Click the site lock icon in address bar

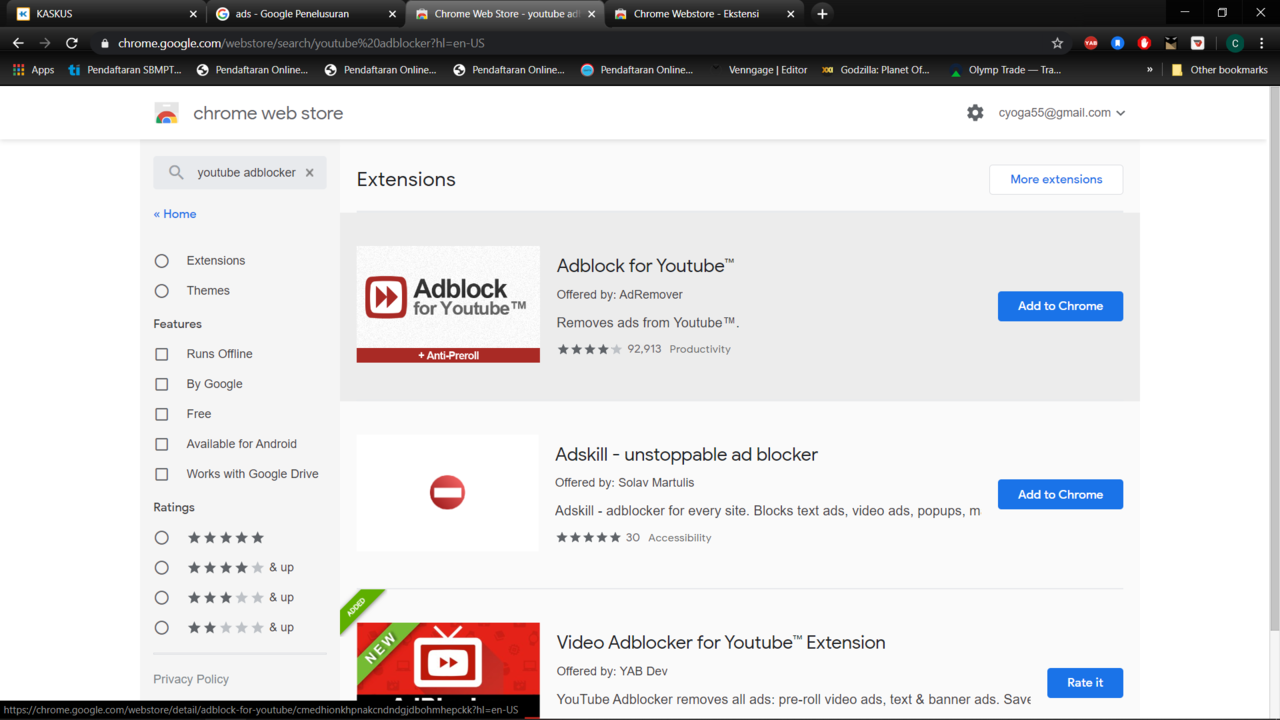[x=104, y=43]
